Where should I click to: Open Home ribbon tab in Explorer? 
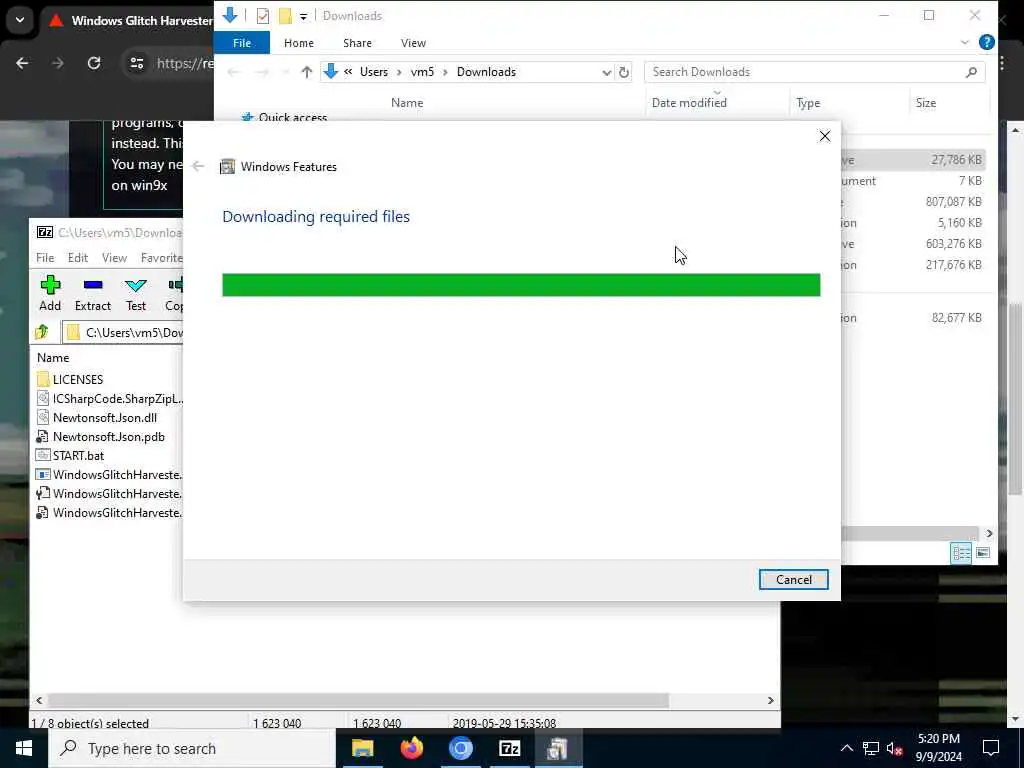[298, 43]
